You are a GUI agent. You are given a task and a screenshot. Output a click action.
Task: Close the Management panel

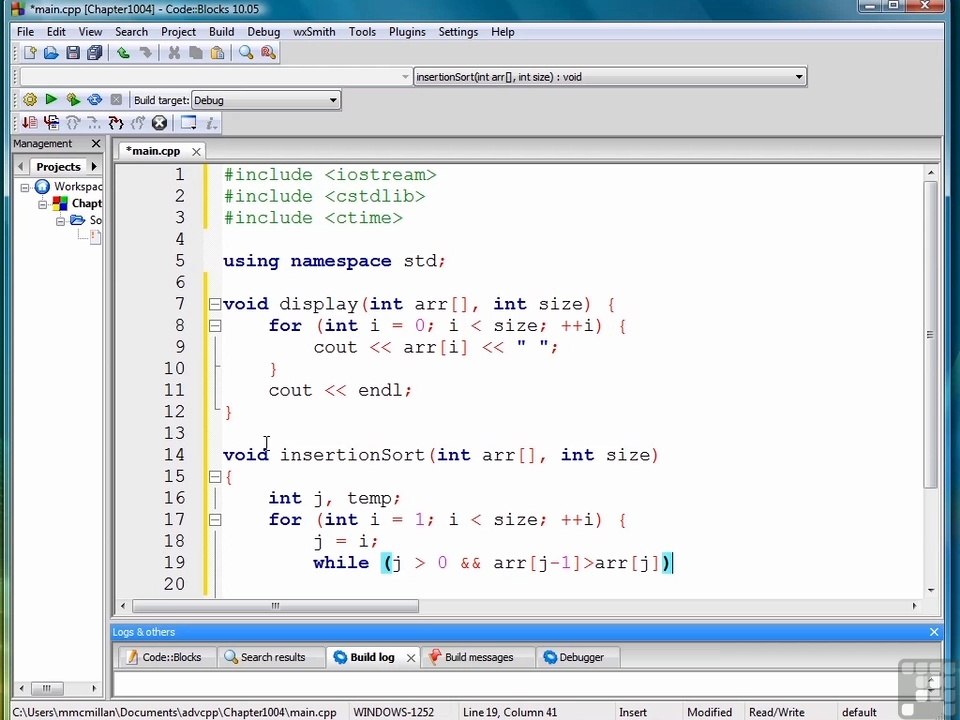pos(96,143)
